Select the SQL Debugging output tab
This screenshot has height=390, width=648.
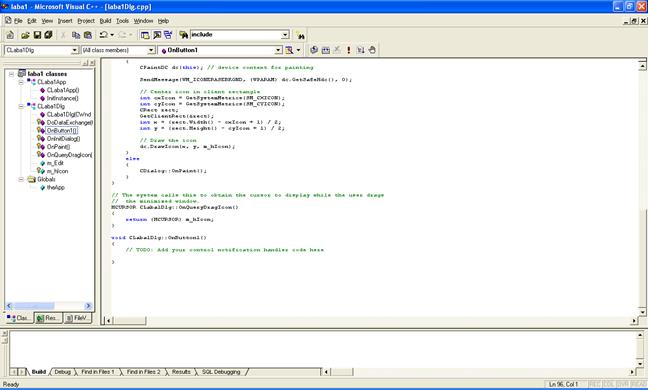pyautogui.click(x=221, y=372)
